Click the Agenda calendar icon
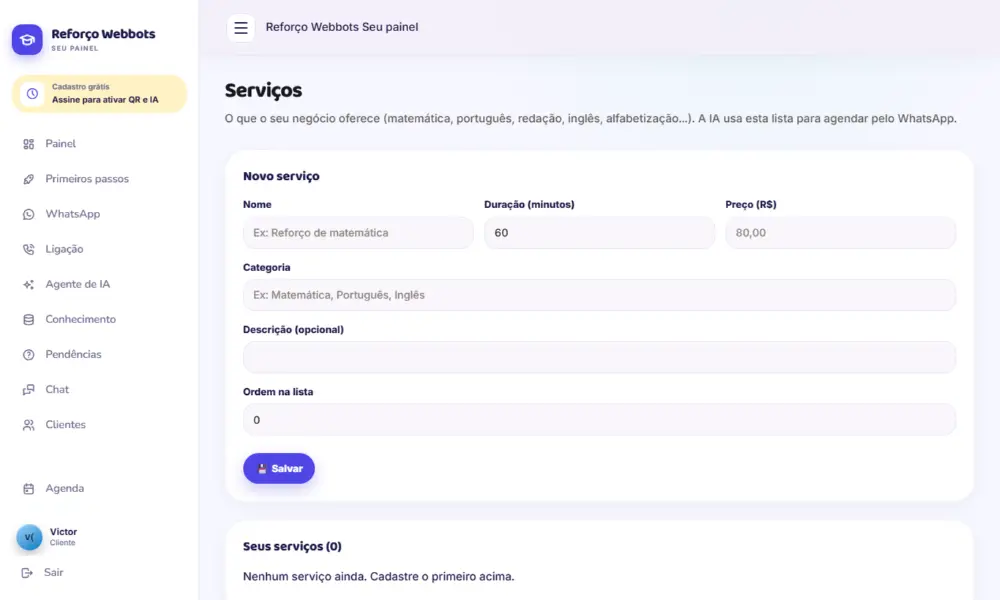1000x600 pixels. 29,488
